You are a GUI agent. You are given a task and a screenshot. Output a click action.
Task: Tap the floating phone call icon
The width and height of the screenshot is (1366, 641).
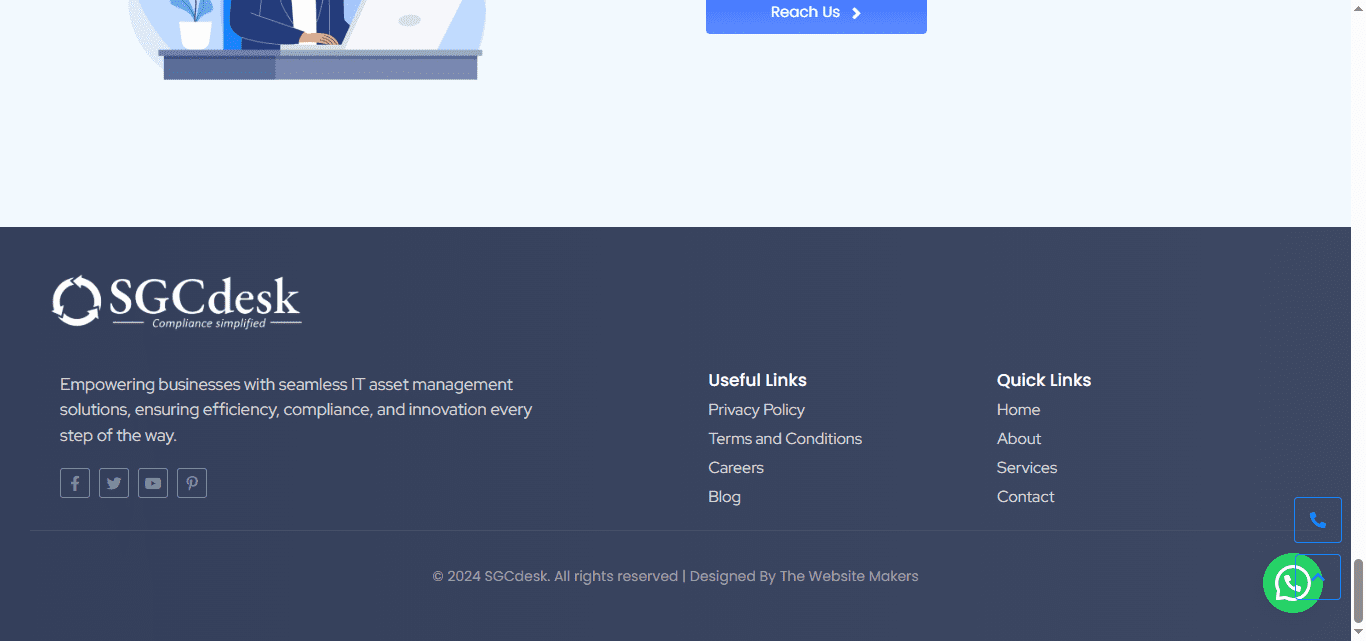(1317, 520)
